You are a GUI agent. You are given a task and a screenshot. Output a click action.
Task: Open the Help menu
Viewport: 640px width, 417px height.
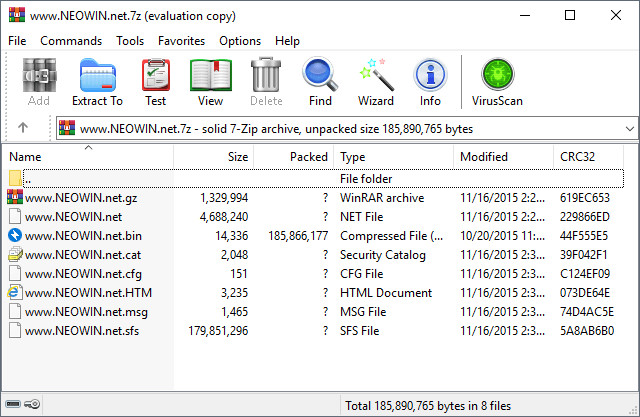[287, 41]
